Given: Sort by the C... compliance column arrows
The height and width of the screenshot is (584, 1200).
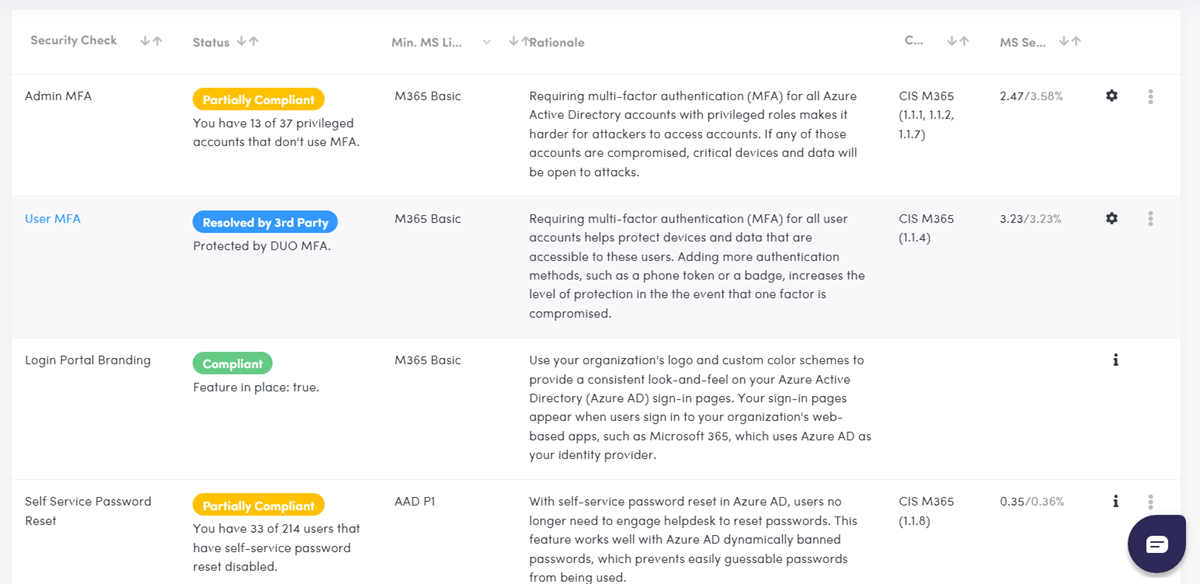Looking at the screenshot, I should [x=958, y=42].
